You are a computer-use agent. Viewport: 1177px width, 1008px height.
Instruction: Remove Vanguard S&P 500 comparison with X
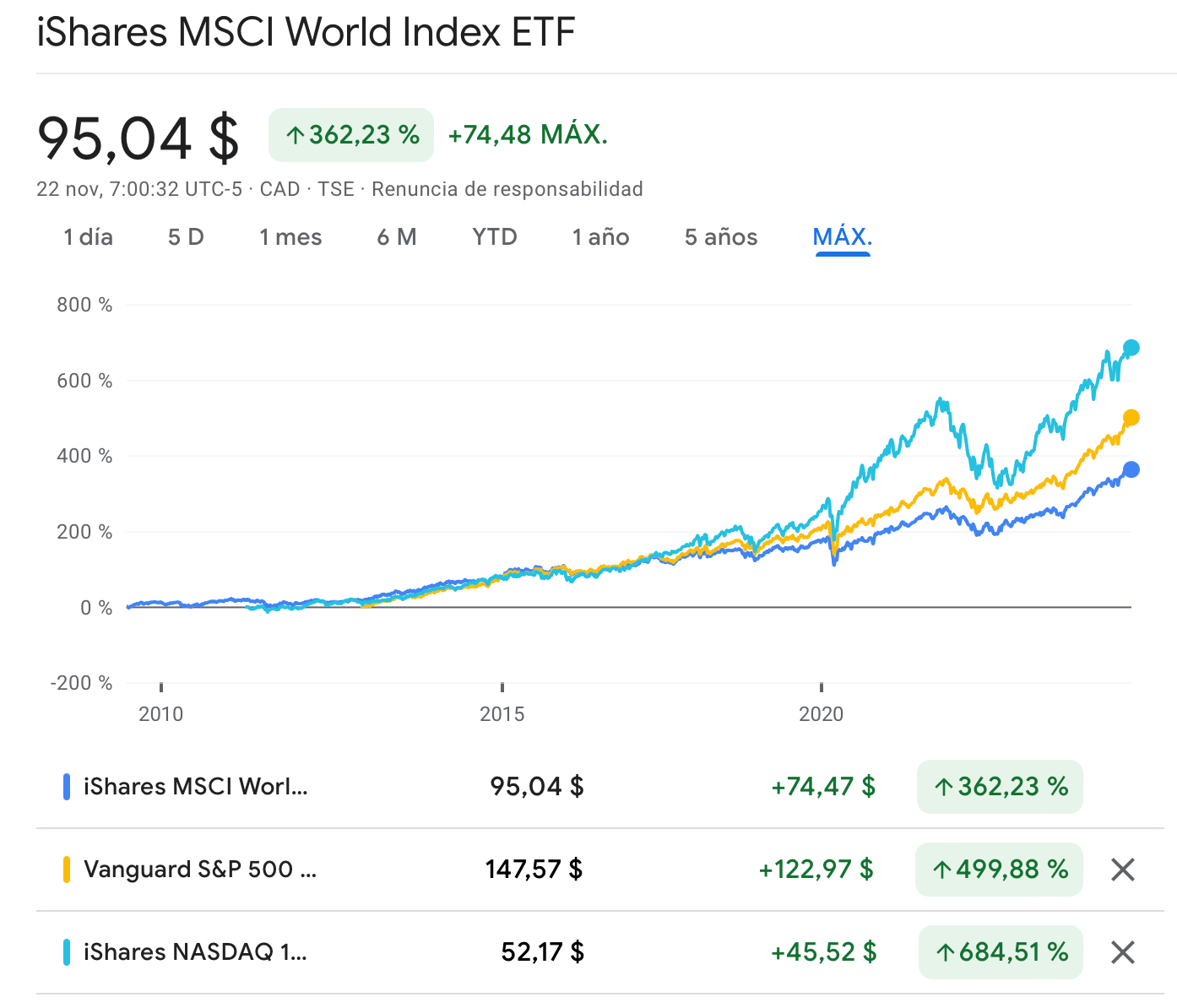pos(1122,870)
